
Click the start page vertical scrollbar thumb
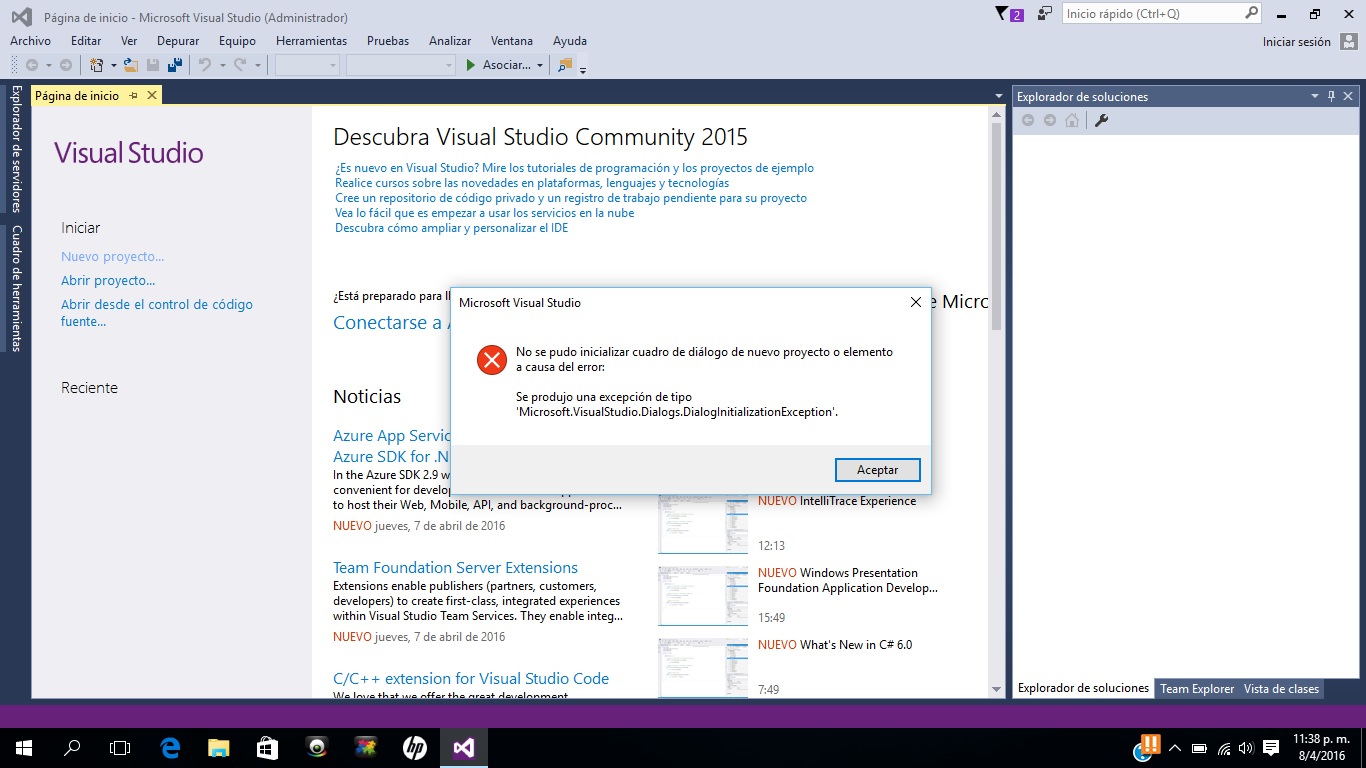tap(996, 226)
